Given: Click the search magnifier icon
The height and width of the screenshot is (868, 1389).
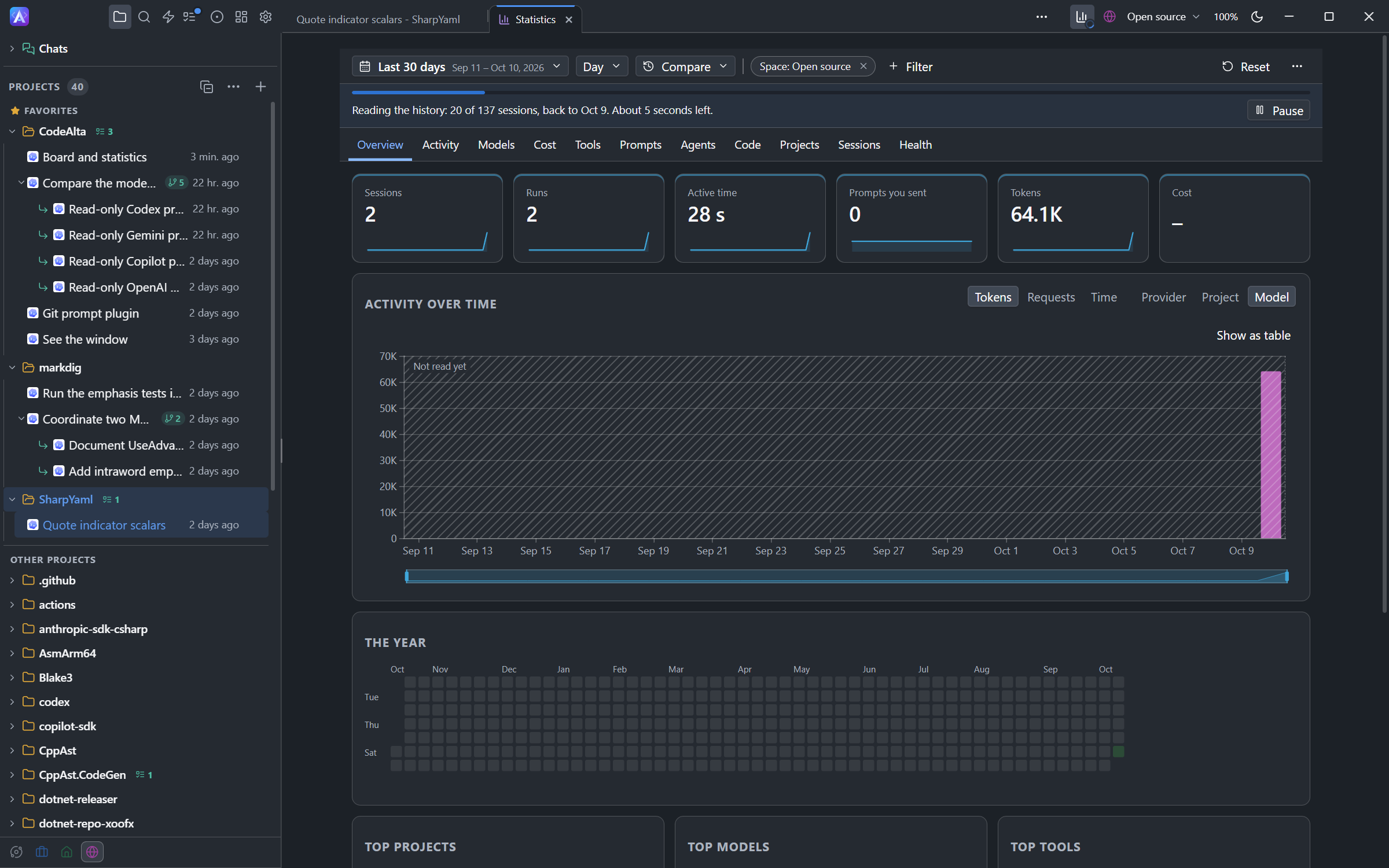Looking at the screenshot, I should tap(144, 17).
